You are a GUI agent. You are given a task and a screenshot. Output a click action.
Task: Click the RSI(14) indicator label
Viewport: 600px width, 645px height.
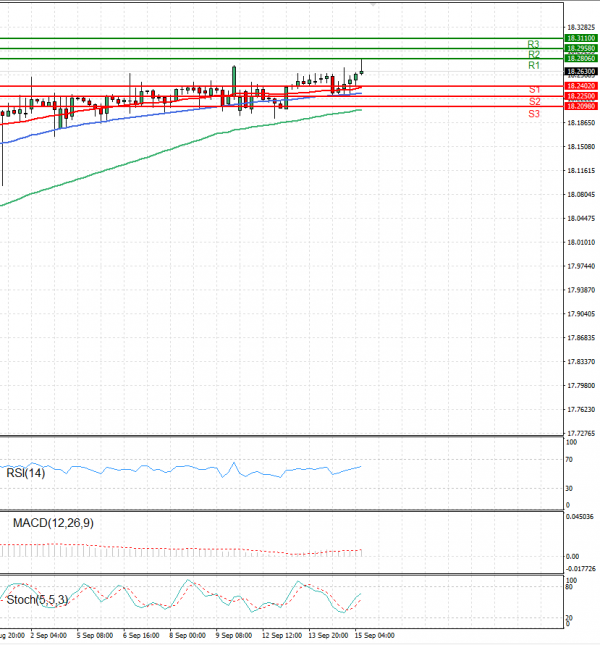[25, 473]
